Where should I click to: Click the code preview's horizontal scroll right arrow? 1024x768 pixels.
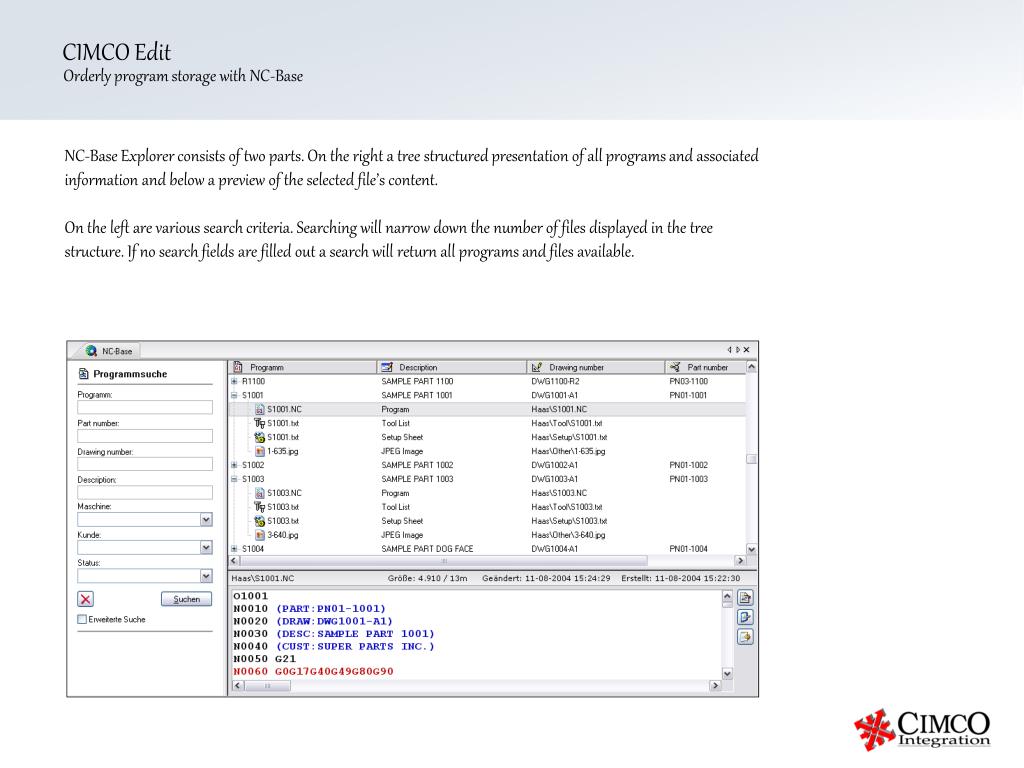[x=715, y=686]
